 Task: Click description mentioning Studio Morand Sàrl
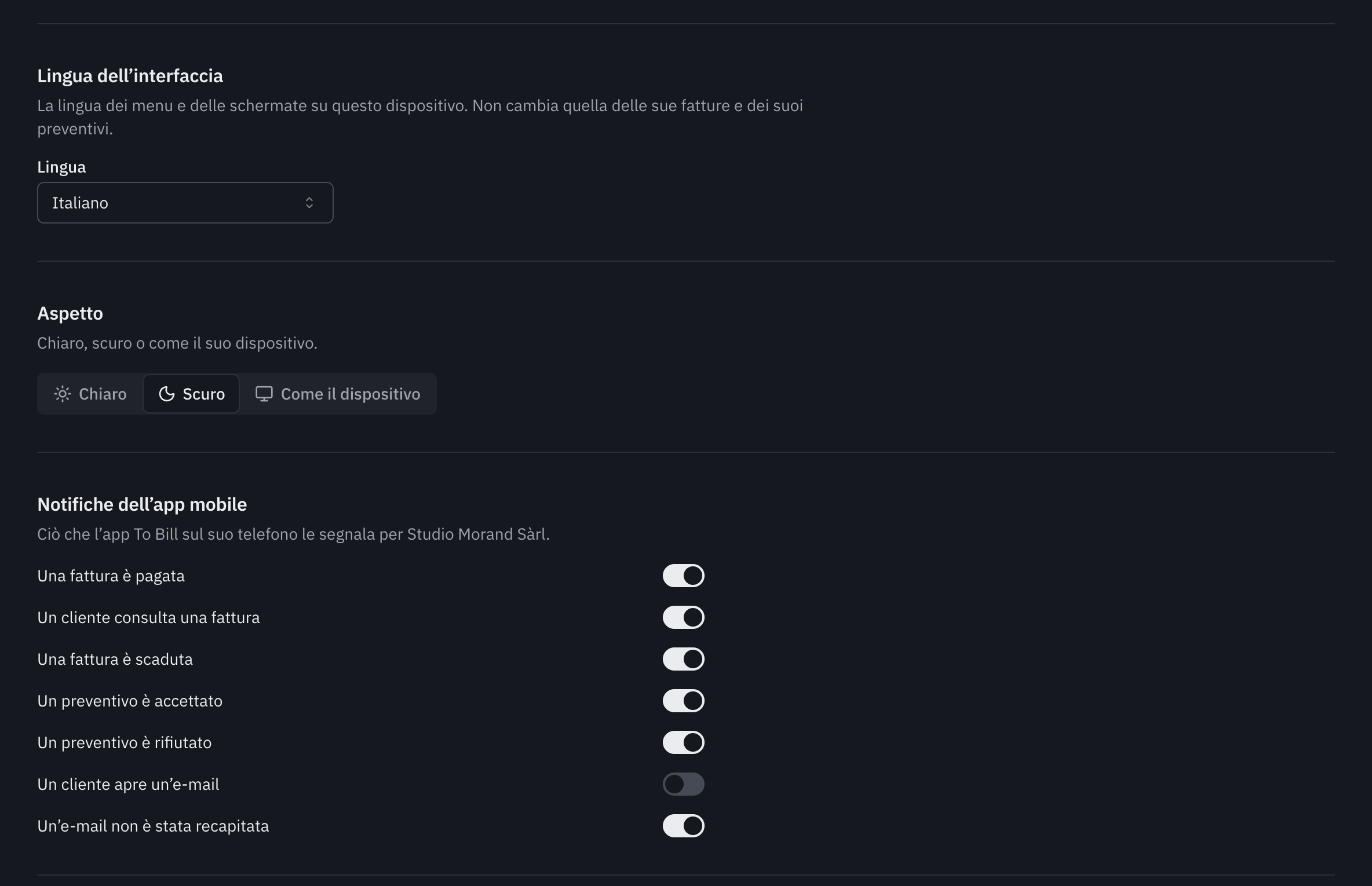(293, 534)
